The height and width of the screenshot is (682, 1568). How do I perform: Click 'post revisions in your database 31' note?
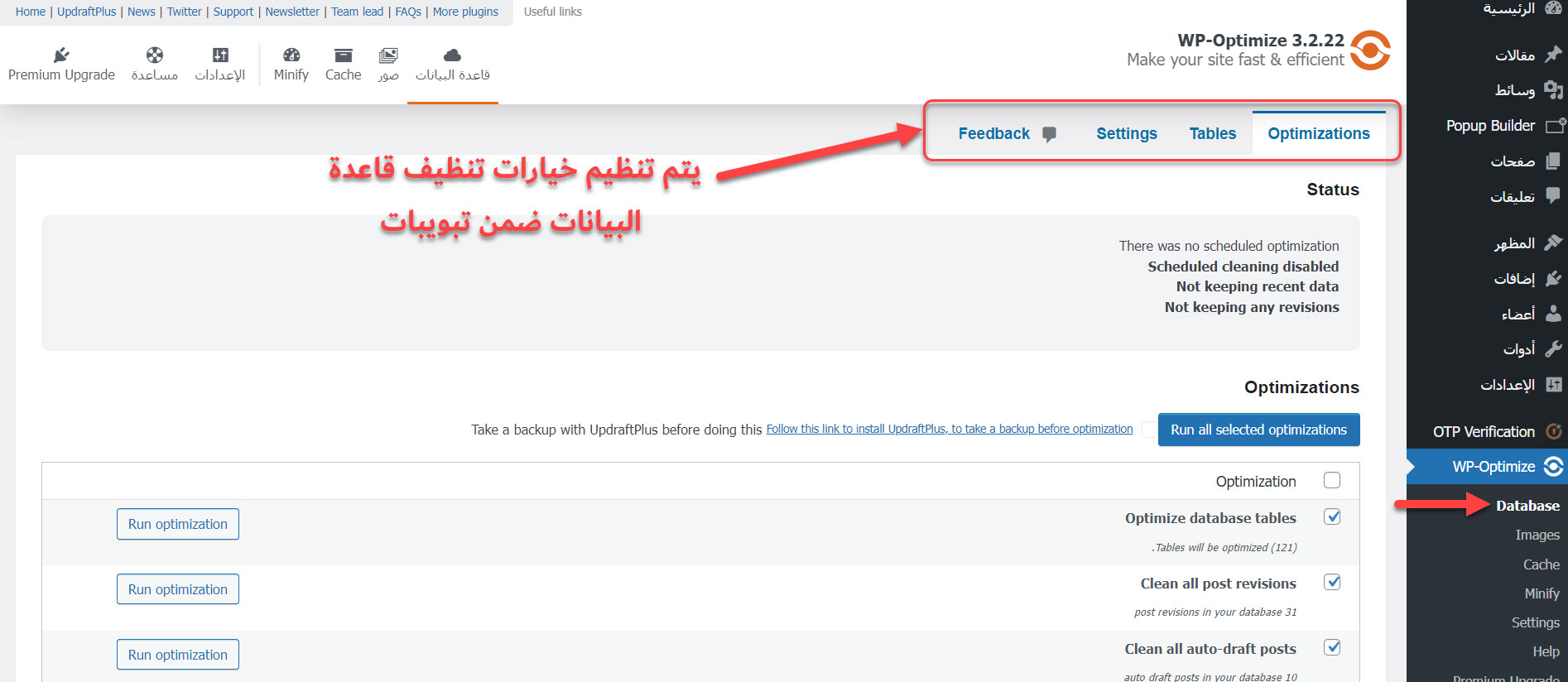(x=1215, y=612)
